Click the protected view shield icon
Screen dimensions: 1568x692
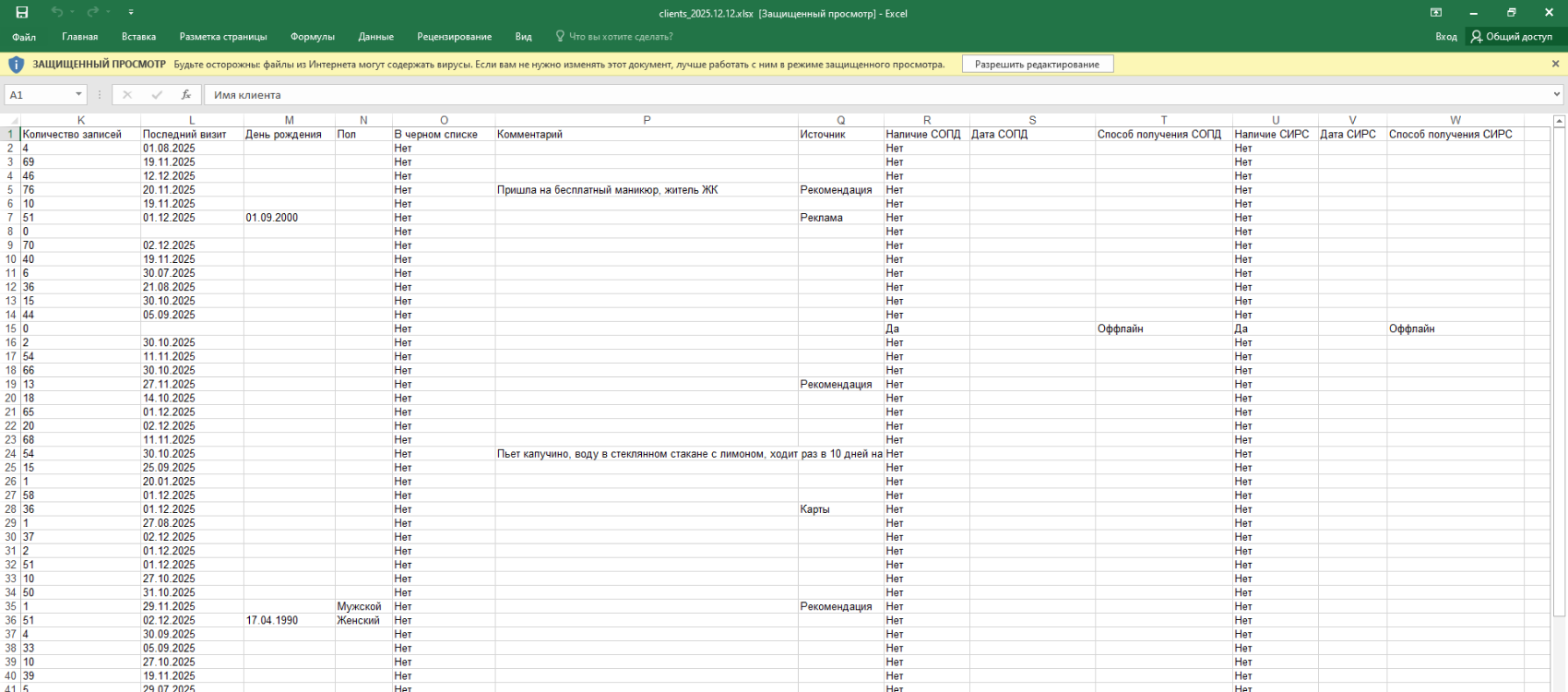16,65
